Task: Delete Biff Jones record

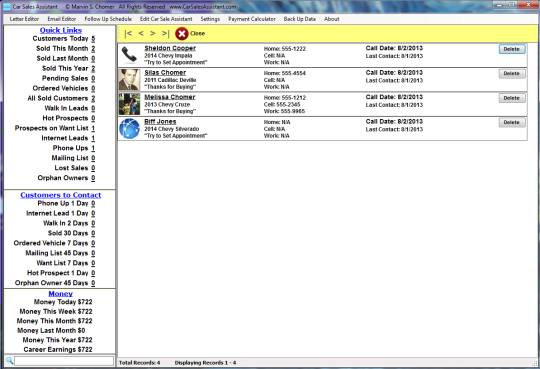Action: (512, 122)
